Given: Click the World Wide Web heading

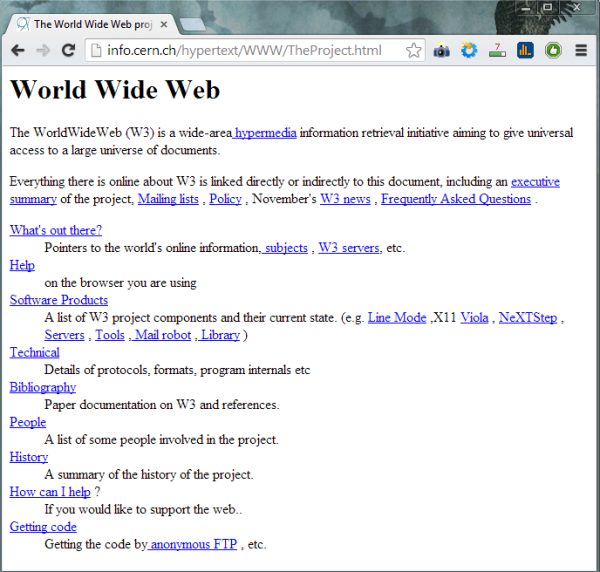Looking at the screenshot, I should click(115, 90).
